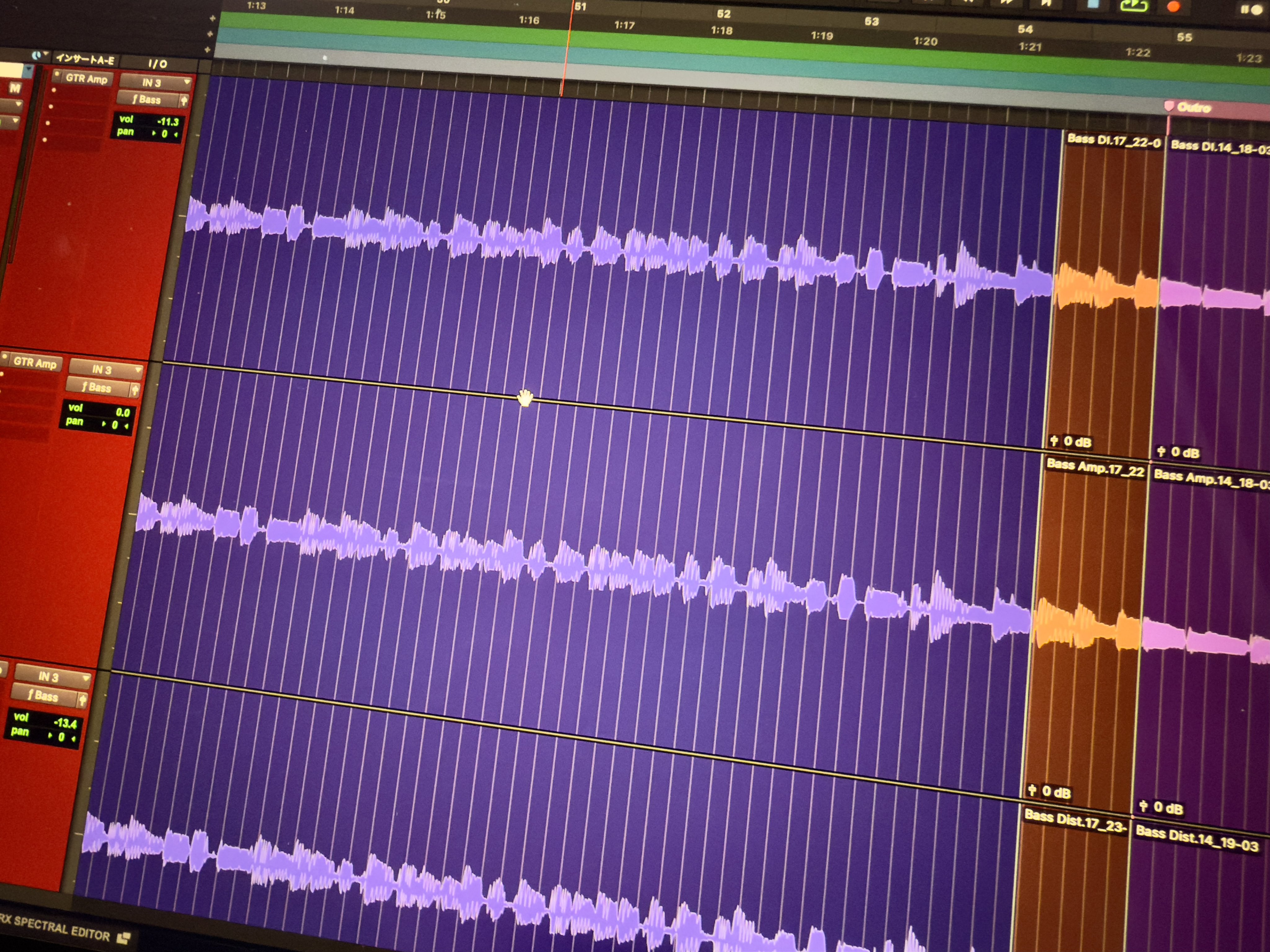1270x952 pixels.
Task: Open IN 3 input selector on third track
Action: coord(53,677)
